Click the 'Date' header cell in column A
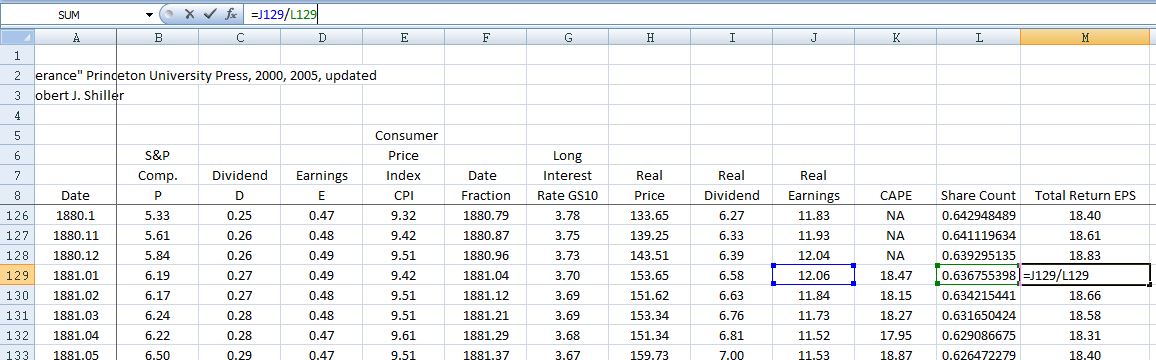 point(75,195)
